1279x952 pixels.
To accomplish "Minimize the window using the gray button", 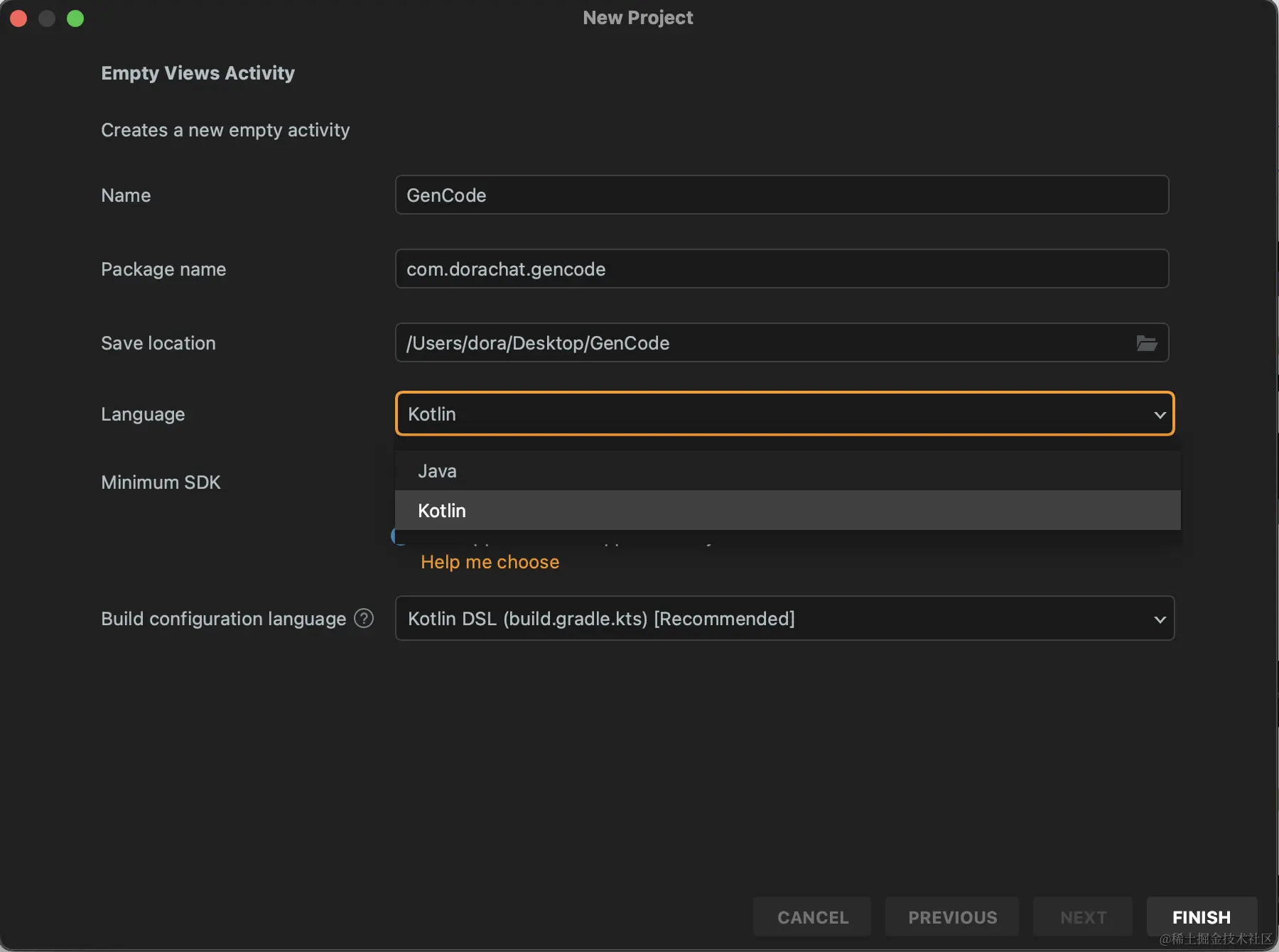I will tap(47, 18).
